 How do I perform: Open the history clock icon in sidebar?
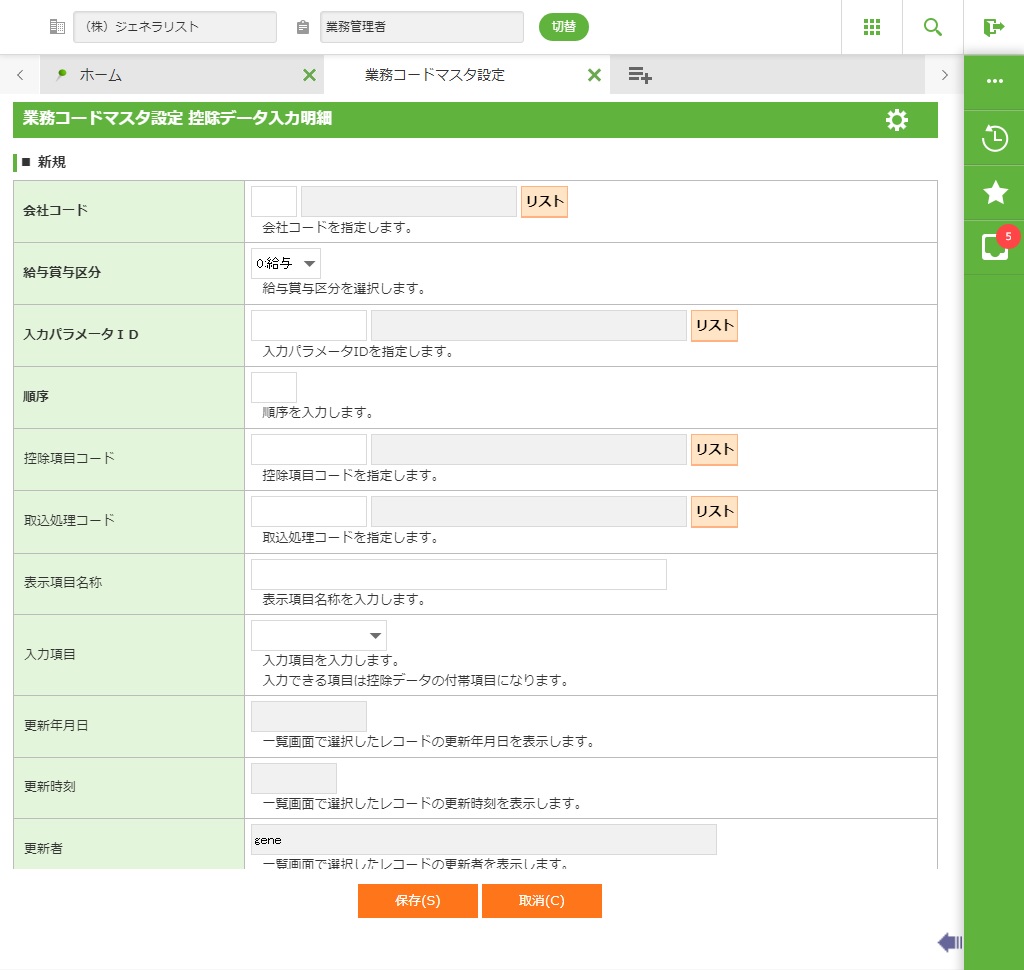tap(994, 138)
